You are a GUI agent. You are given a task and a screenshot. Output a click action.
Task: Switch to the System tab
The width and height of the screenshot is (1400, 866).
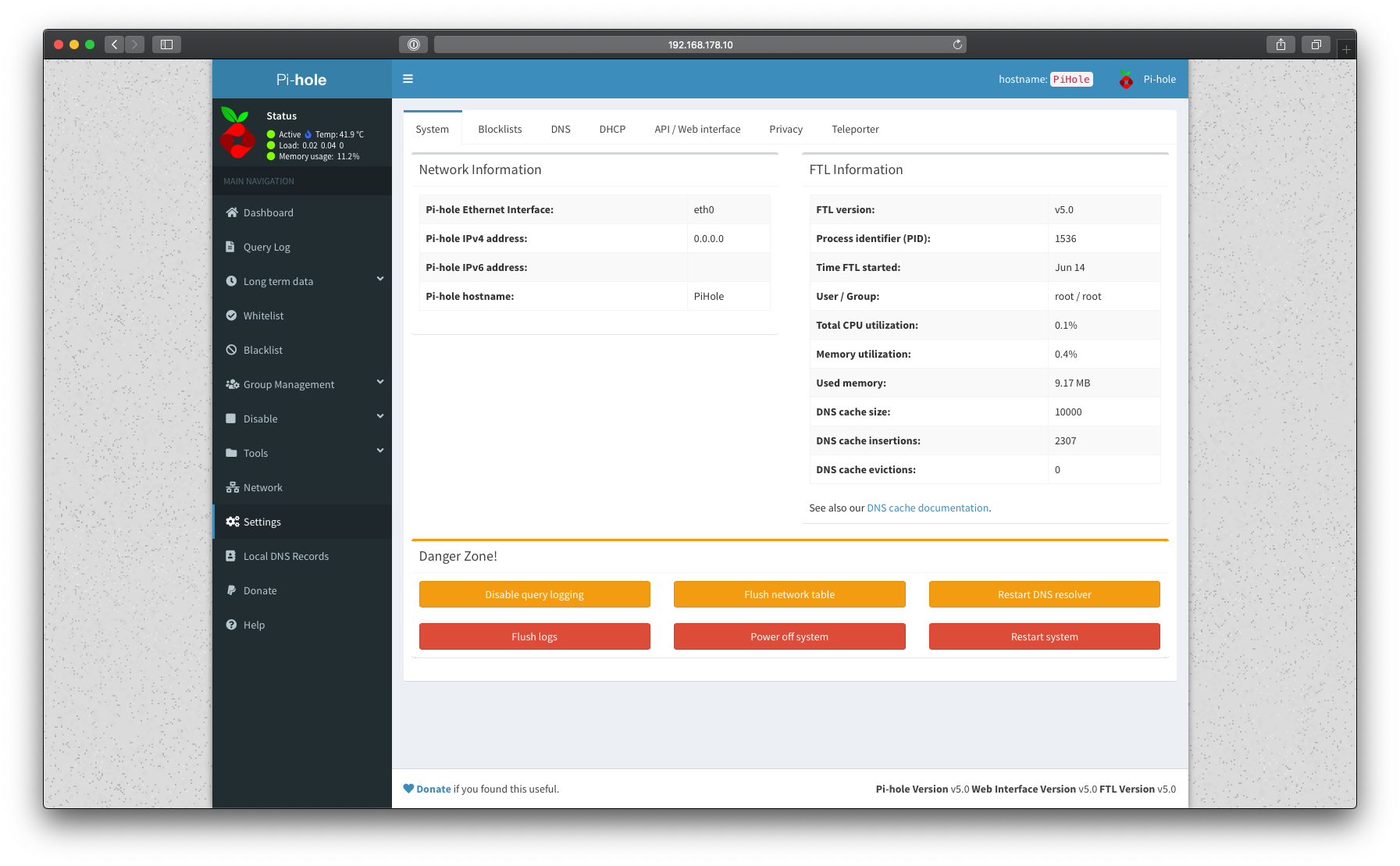(433, 129)
